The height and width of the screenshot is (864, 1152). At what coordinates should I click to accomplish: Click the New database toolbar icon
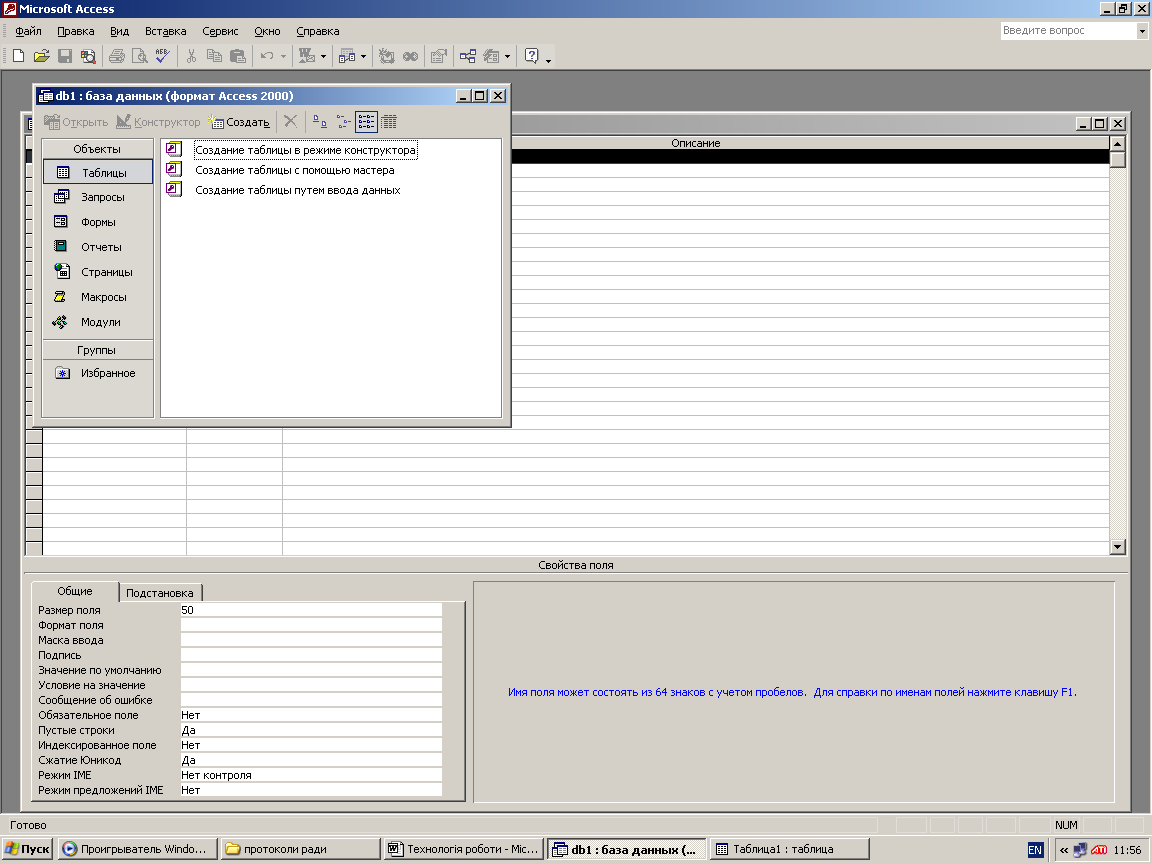(x=18, y=56)
